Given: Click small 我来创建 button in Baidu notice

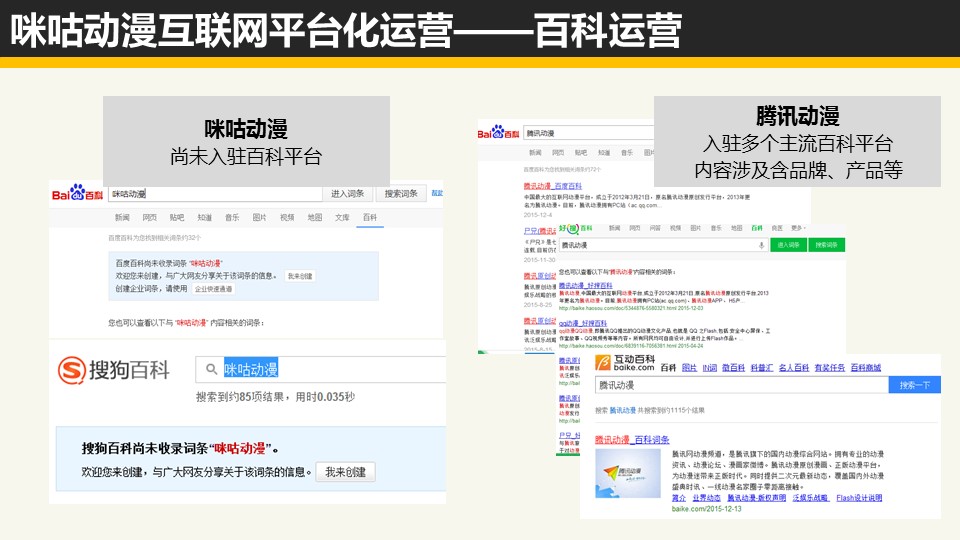Looking at the screenshot, I should point(300,276).
